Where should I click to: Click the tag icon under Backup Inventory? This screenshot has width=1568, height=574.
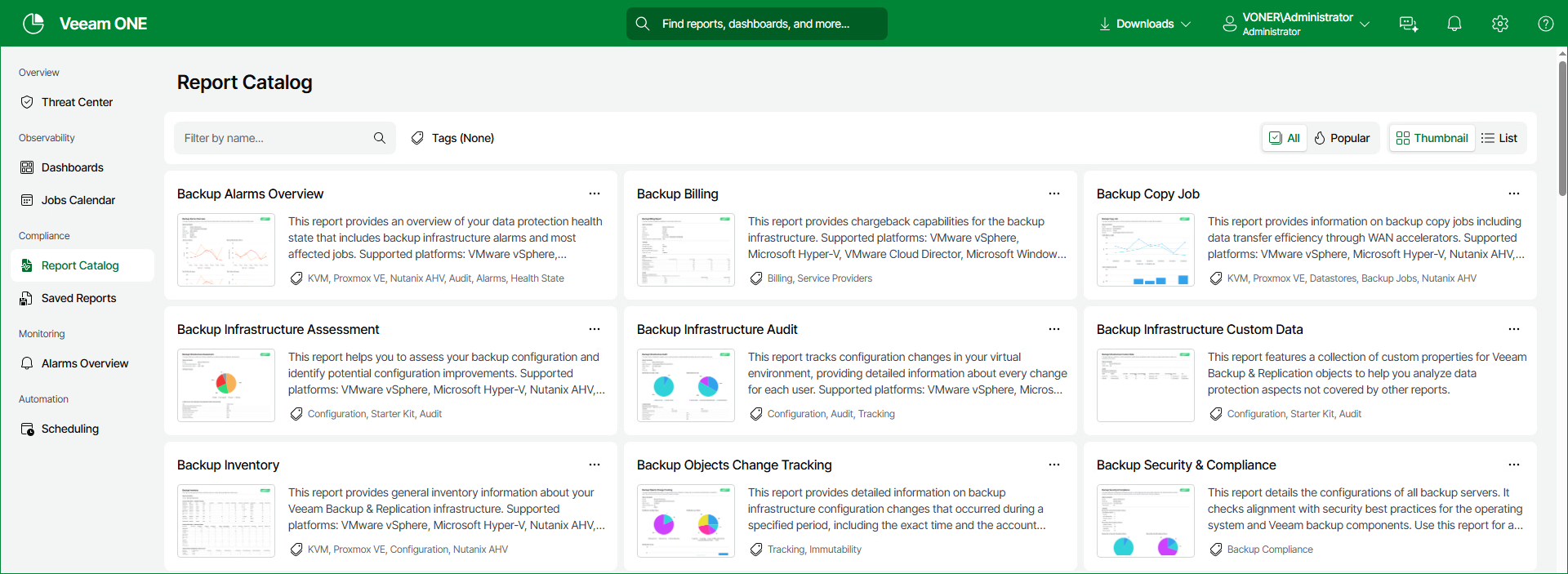(296, 550)
